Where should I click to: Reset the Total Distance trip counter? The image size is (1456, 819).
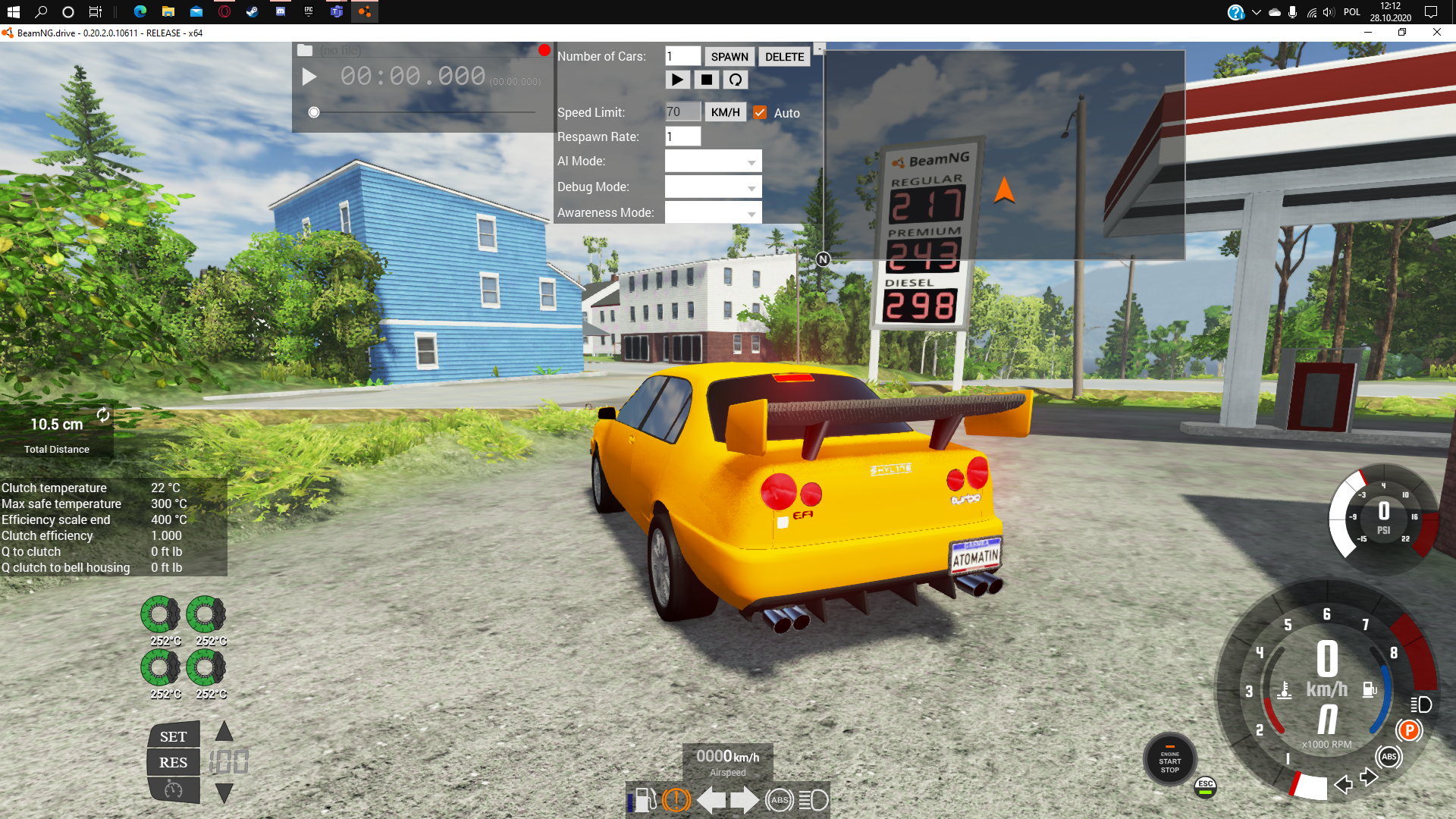(103, 415)
